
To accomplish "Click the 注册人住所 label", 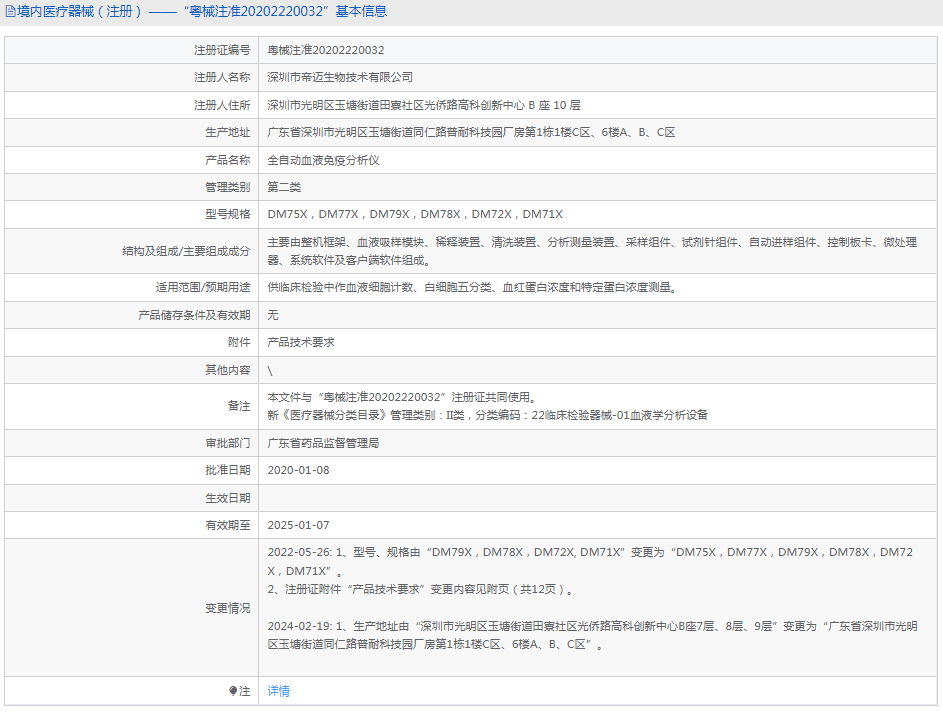I will pyautogui.click(x=222, y=105).
